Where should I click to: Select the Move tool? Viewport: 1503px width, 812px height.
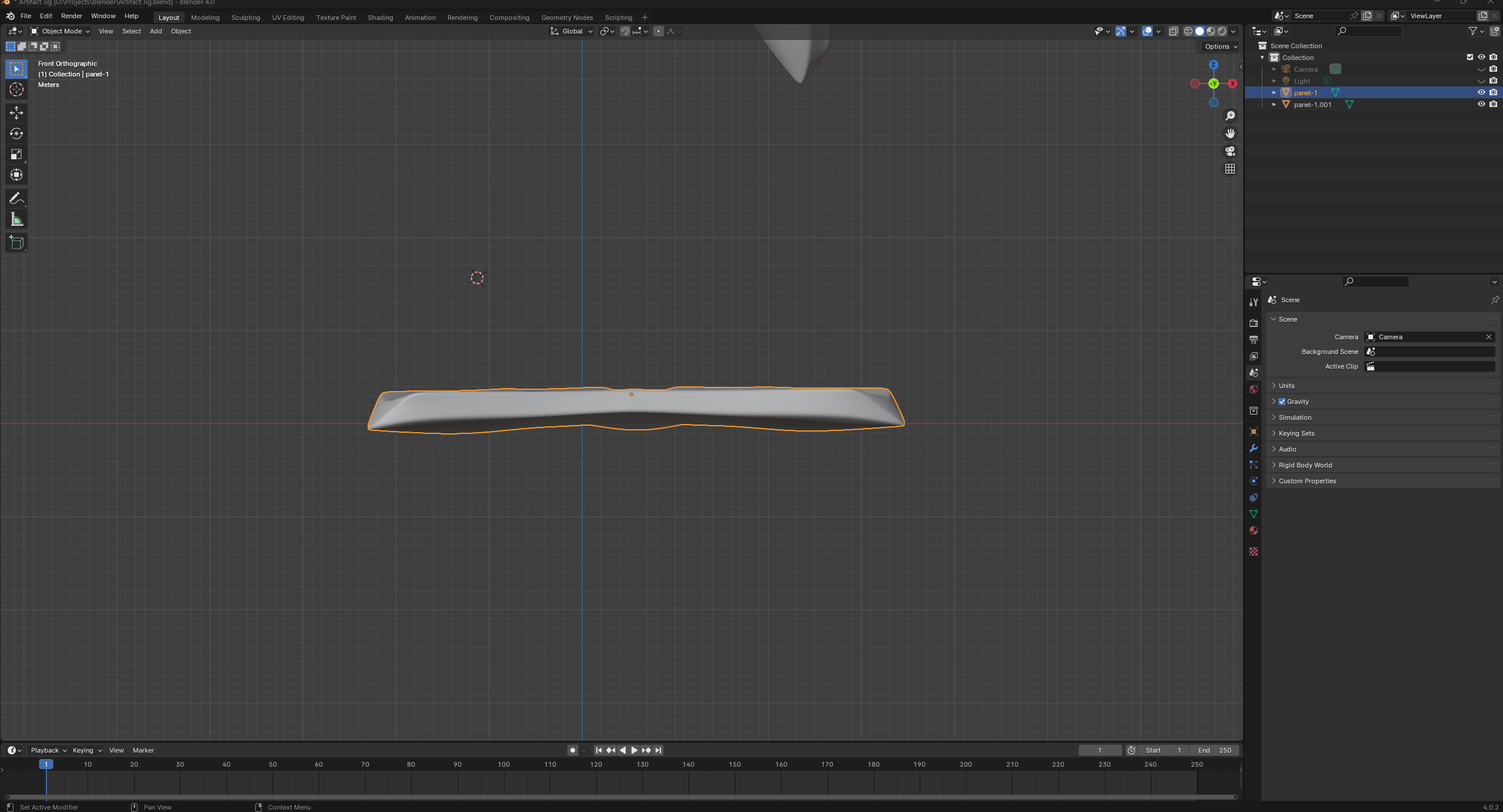pyautogui.click(x=16, y=112)
